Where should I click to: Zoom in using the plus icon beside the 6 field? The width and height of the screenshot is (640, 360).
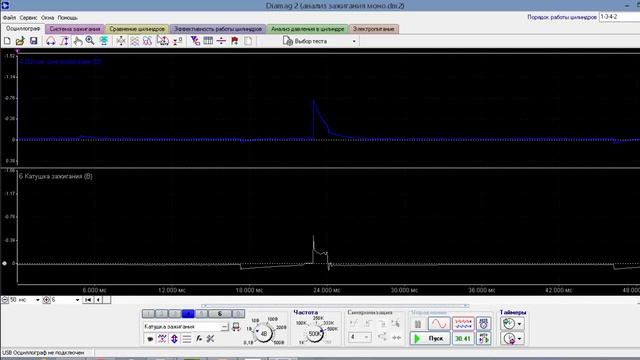pyautogui.click(x=46, y=300)
